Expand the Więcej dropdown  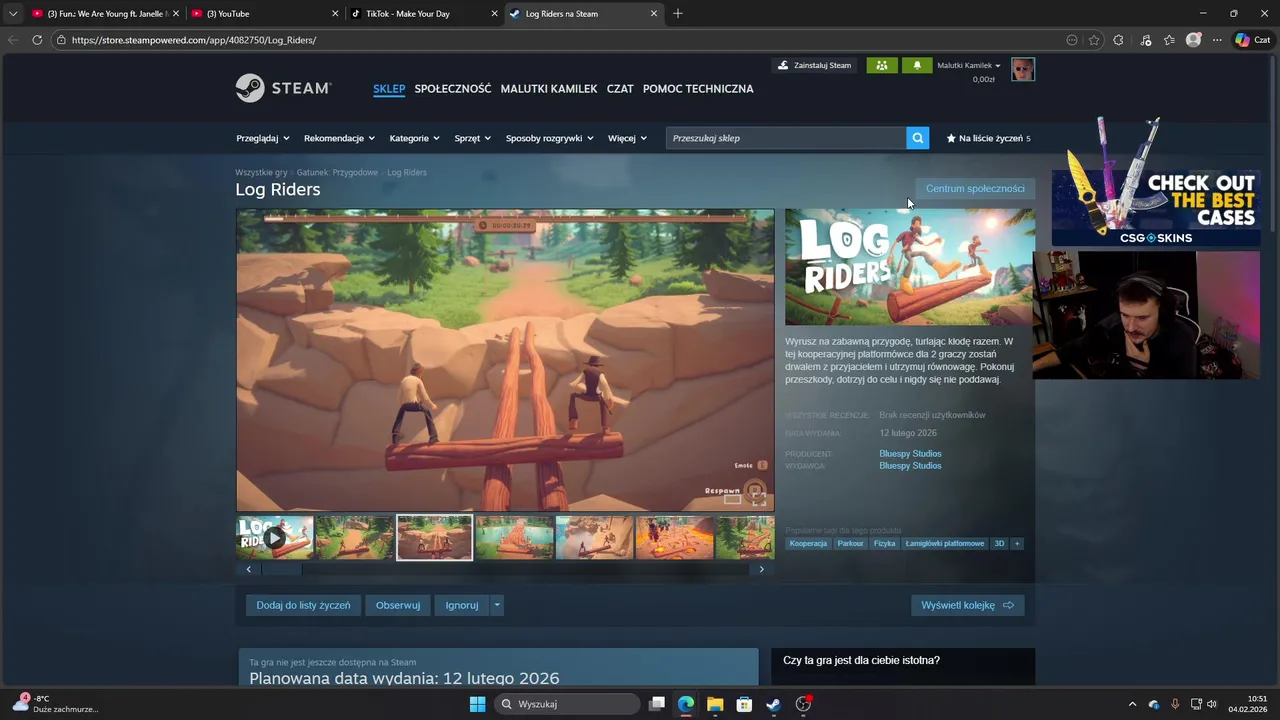coord(627,138)
